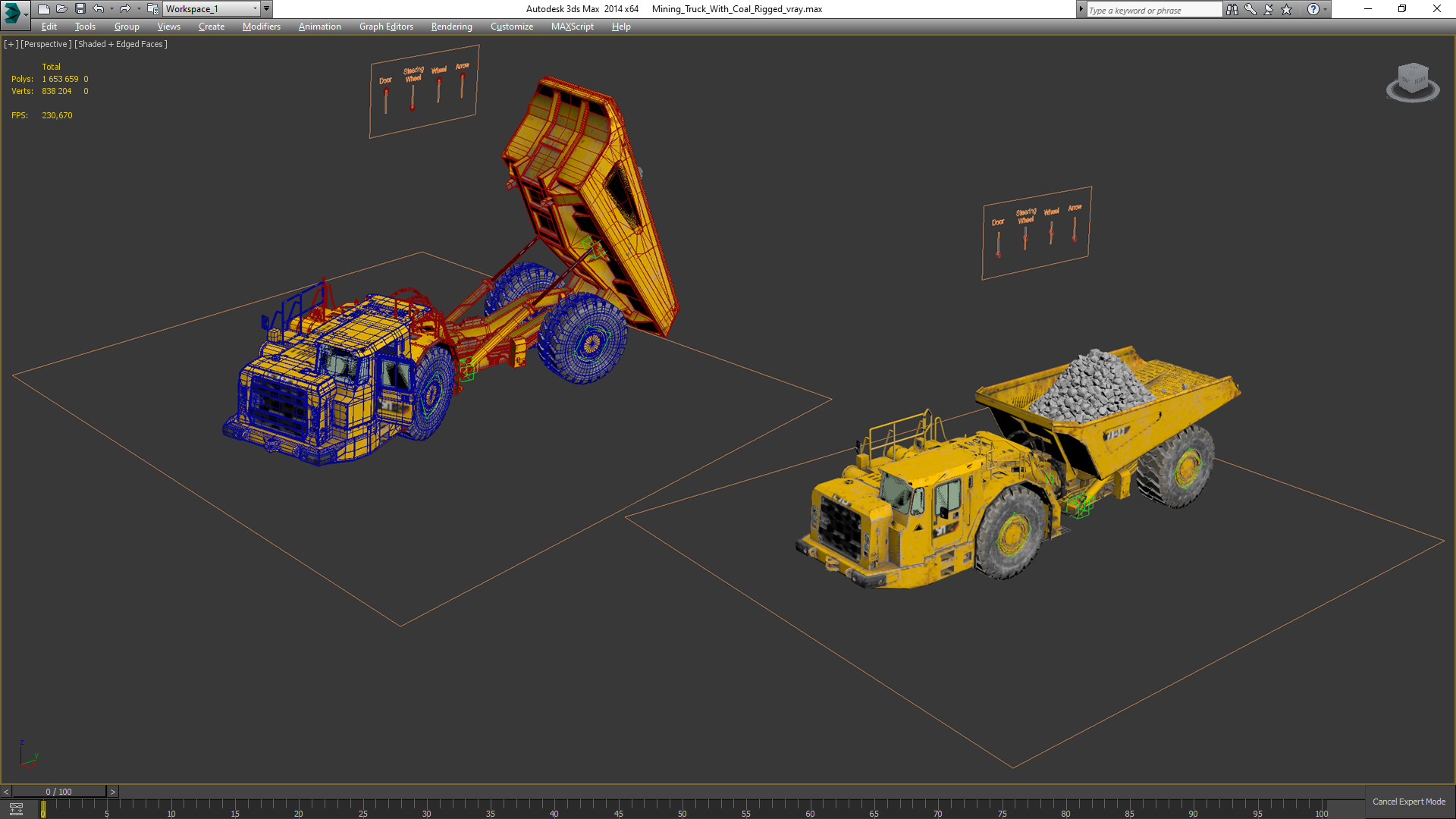Open the Modifiers menu
Image resolution: width=1456 pixels, height=819 pixels.
pos(261,27)
